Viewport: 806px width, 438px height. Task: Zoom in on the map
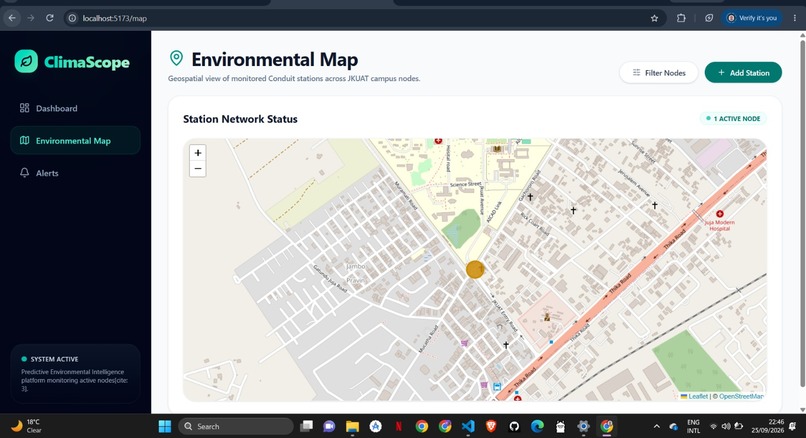(198, 153)
